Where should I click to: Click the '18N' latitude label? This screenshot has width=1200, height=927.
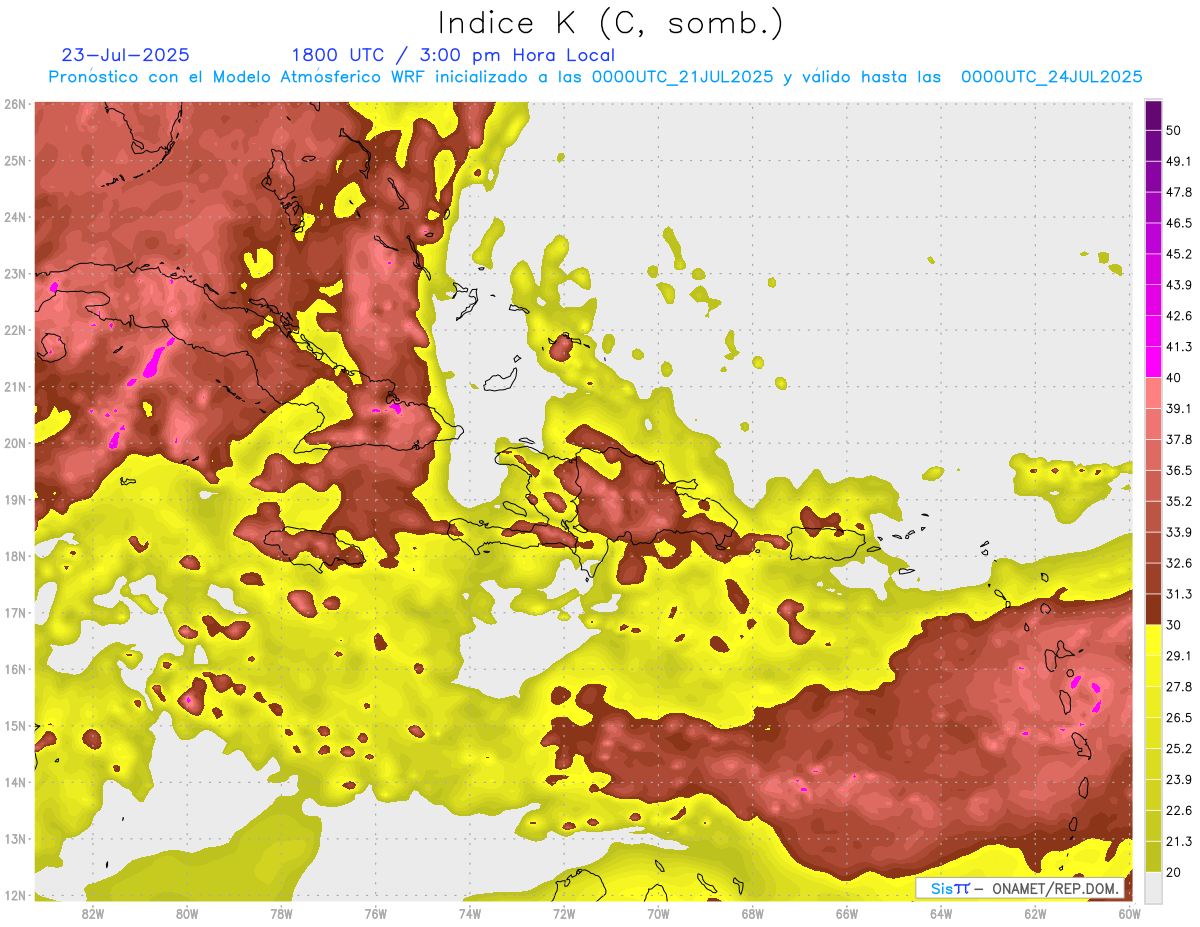(x=15, y=556)
